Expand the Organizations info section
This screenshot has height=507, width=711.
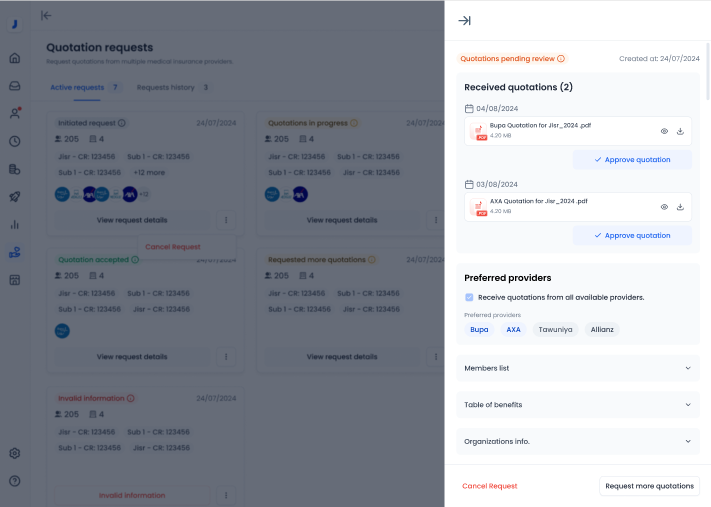pos(577,441)
